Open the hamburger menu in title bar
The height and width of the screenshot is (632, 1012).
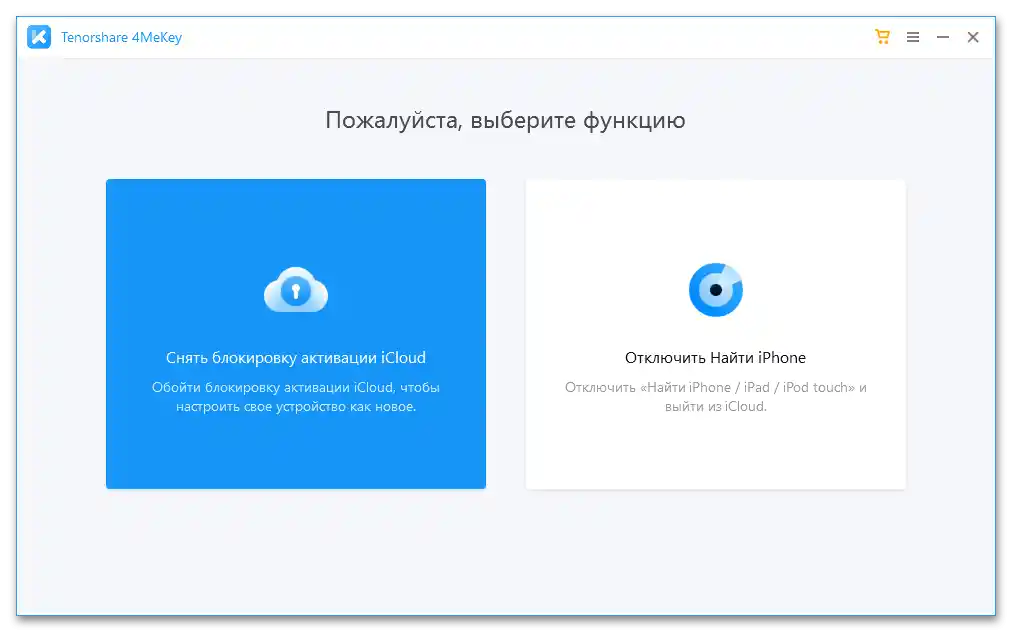(913, 37)
